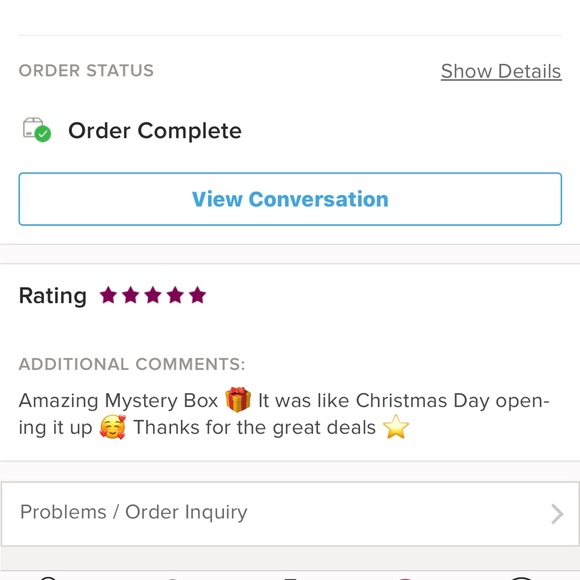Tap the yellow star emoji after deals

pos(396,427)
